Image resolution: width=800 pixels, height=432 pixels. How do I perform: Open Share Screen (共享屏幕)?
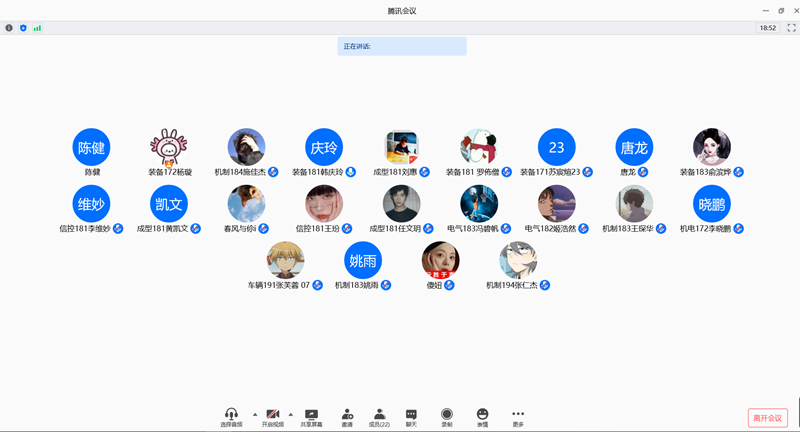tap(311, 415)
